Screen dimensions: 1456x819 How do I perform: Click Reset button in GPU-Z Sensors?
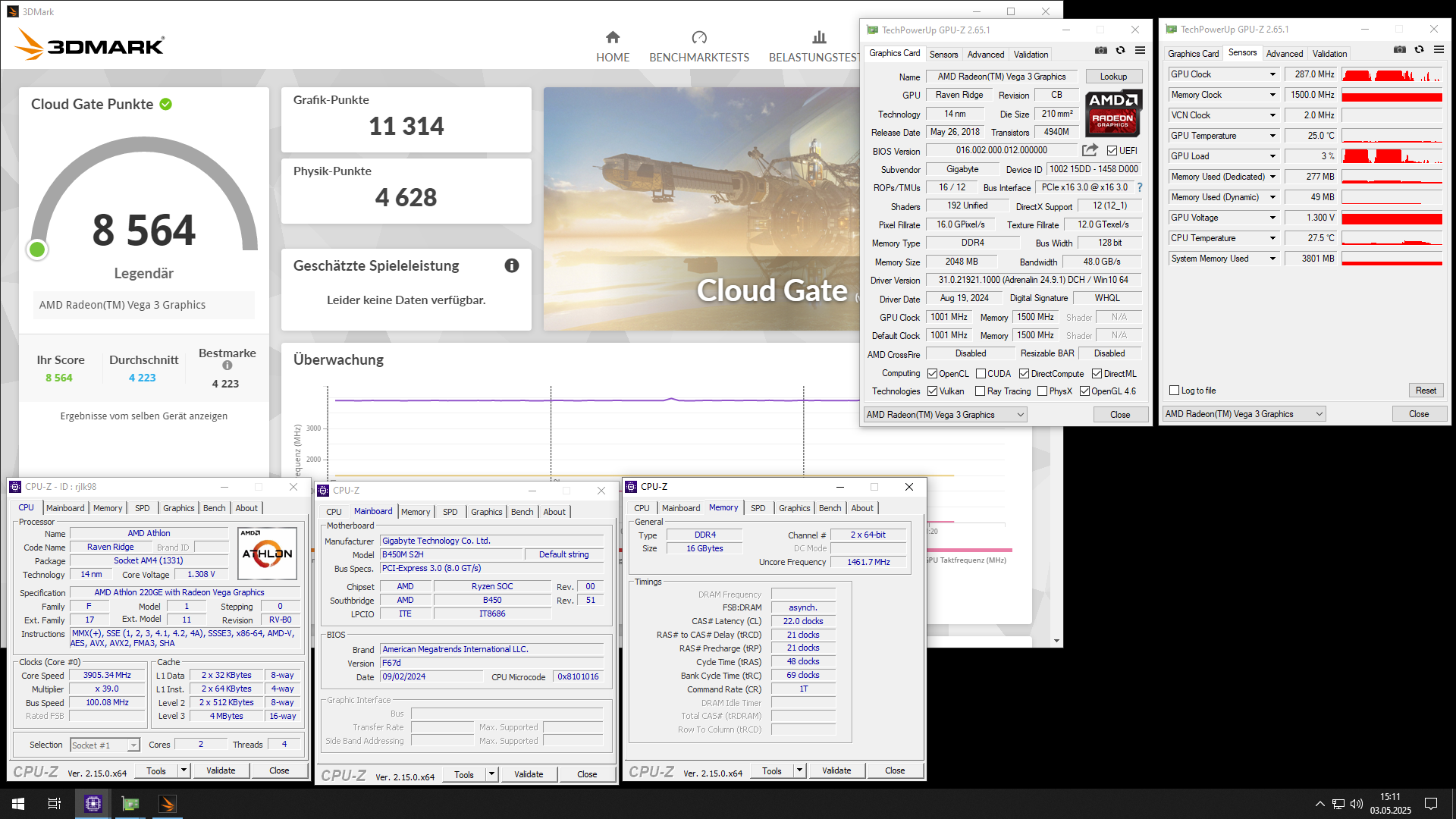[1426, 391]
